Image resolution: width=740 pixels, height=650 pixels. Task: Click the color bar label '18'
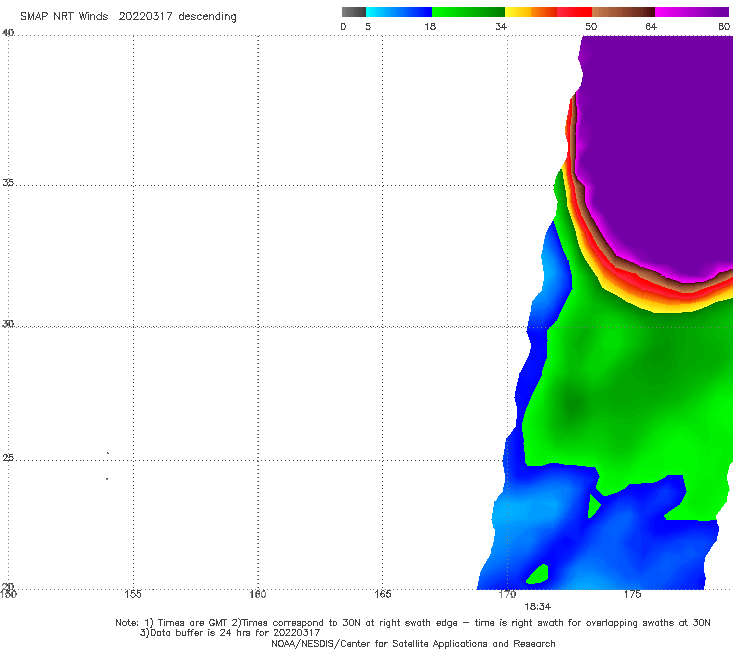pyautogui.click(x=430, y=26)
